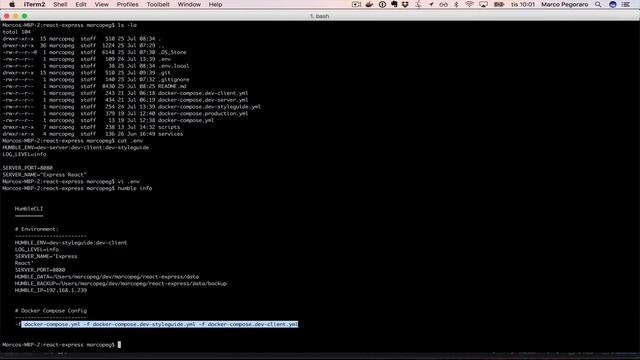The height and width of the screenshot is (360, 640).
Task: Open the Edit menu
Action: pyautogui.click(x=81, y=4)
